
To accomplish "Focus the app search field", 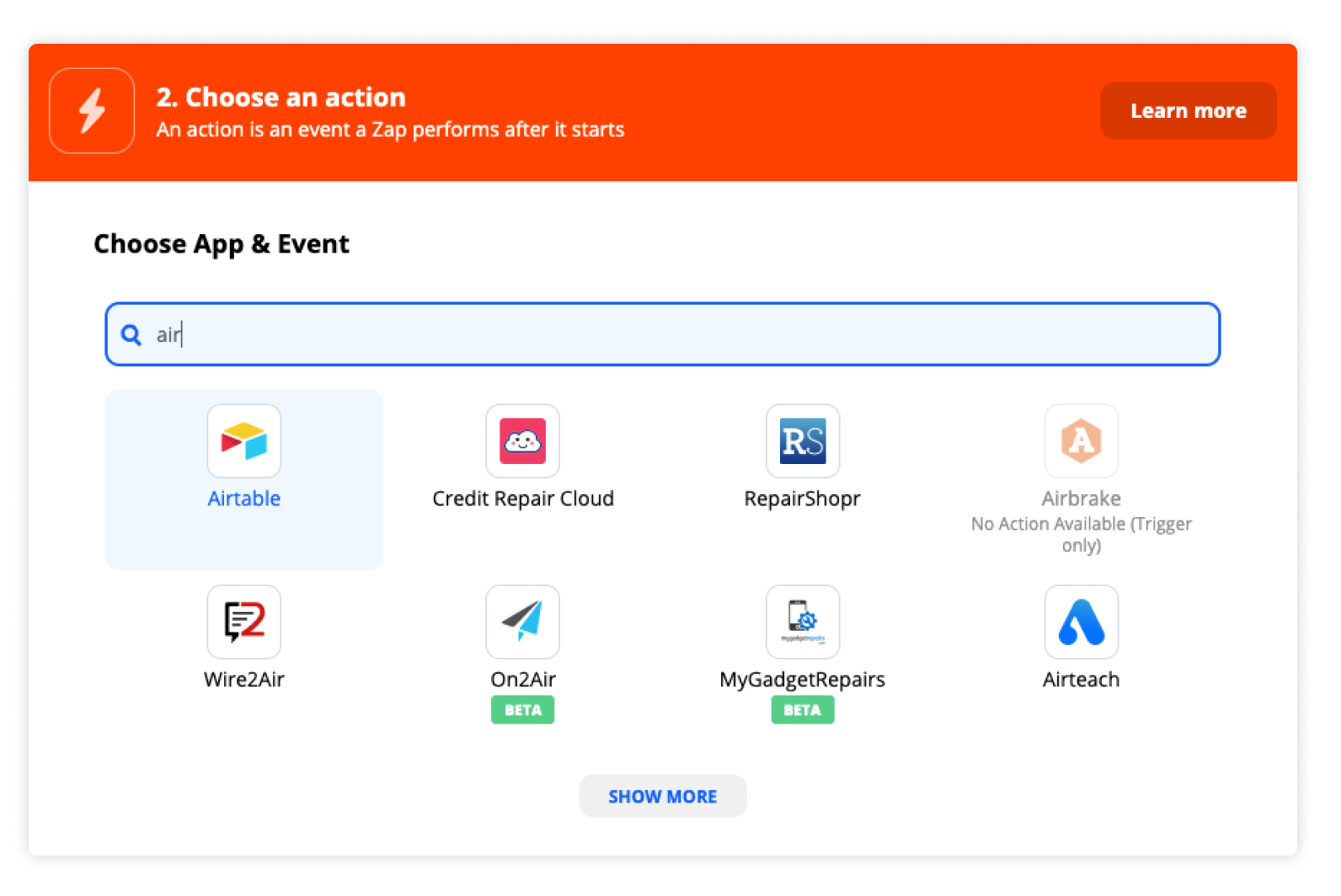I will point(662,334).
